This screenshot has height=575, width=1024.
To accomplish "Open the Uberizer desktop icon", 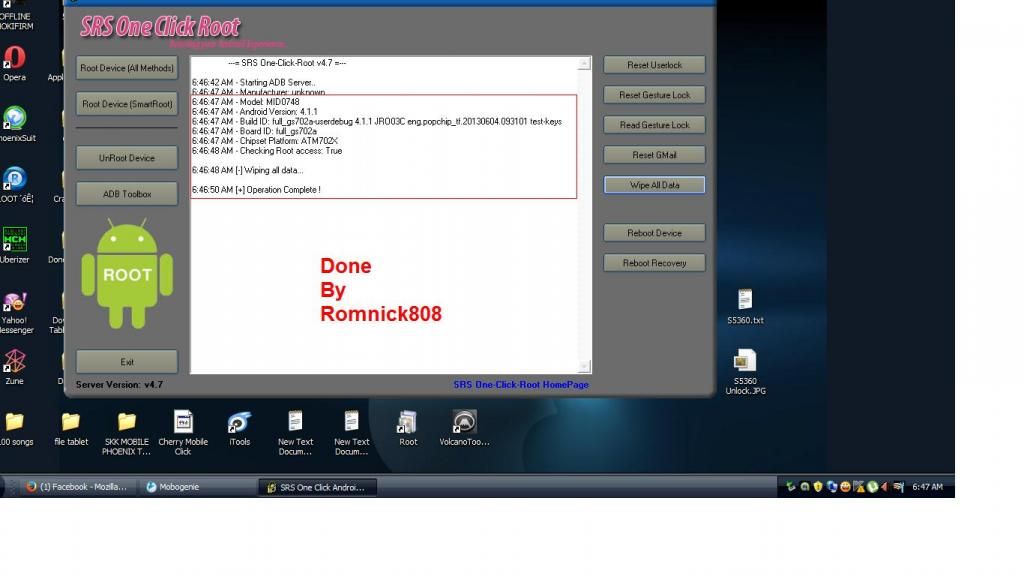I will pos(14,246).
